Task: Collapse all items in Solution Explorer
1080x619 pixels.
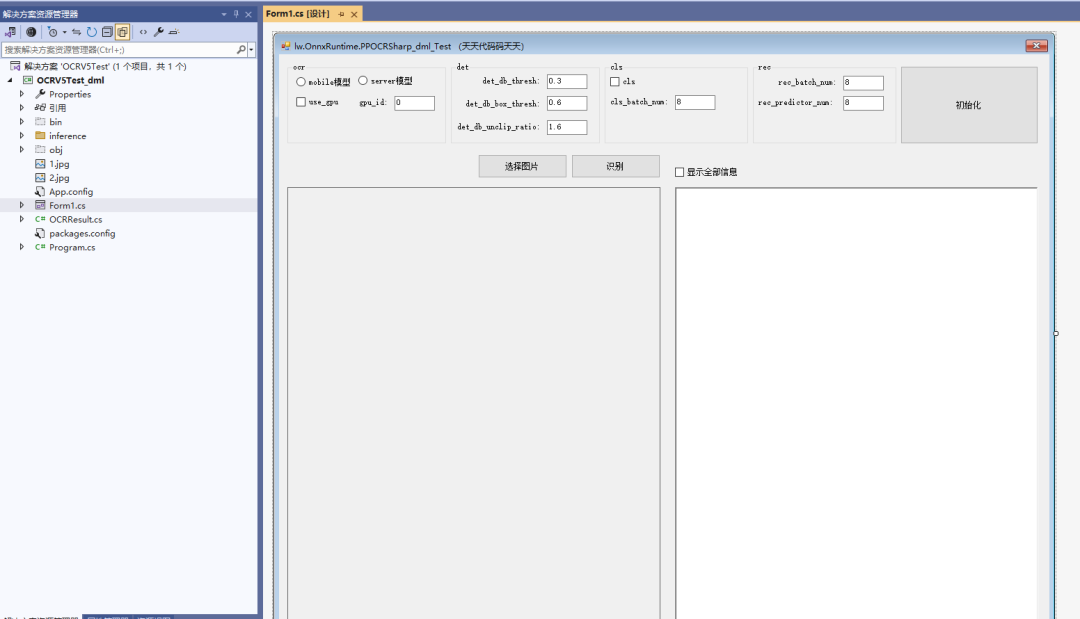Action: [x=107, y=32]
